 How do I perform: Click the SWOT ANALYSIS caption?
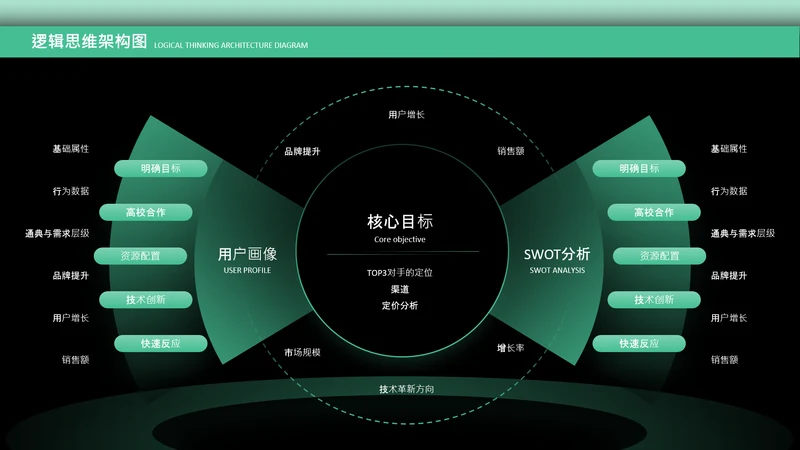click(557, 270)
